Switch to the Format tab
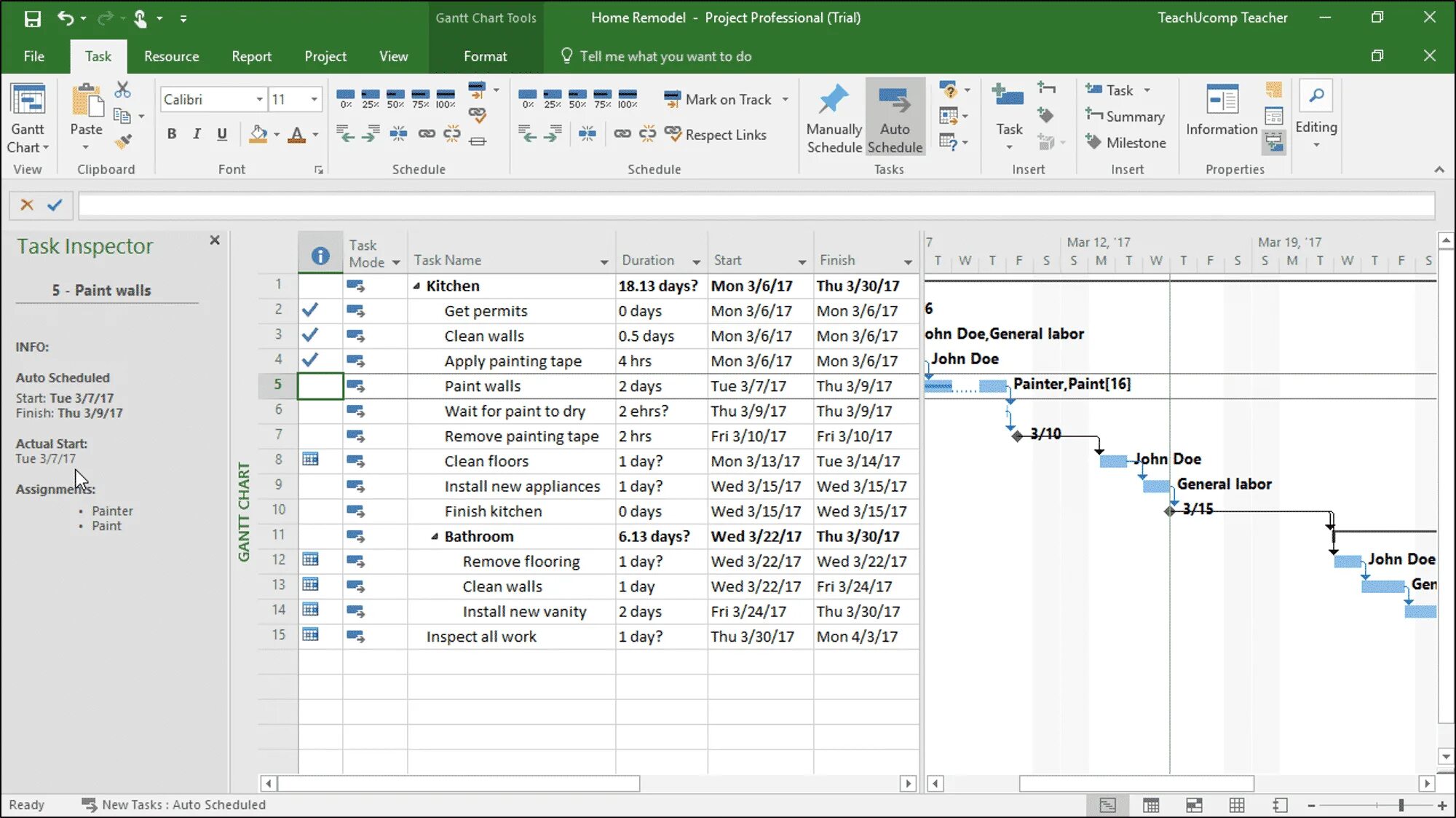1456x818 pixels. (x=485, y=56)
